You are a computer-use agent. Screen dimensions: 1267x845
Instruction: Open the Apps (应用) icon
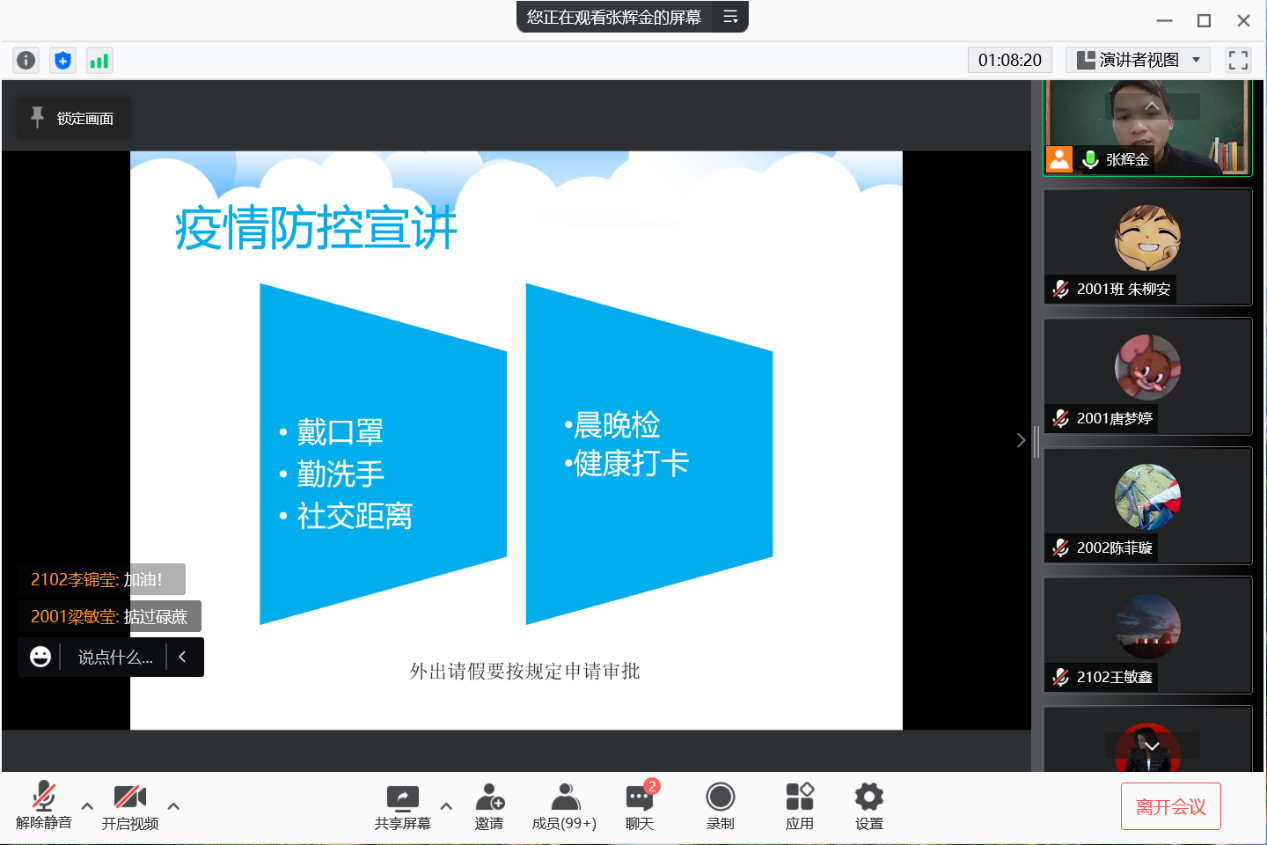(x=799, y=806)
